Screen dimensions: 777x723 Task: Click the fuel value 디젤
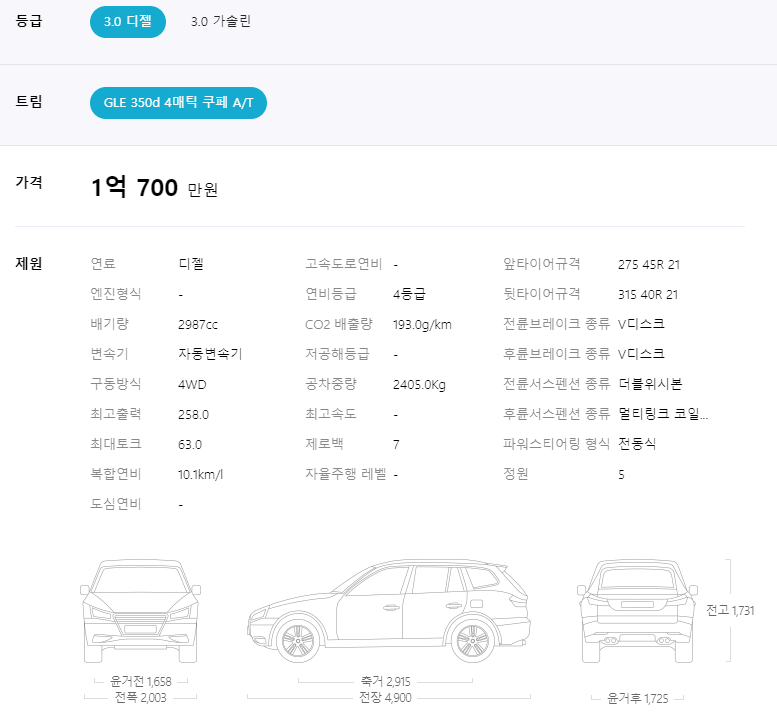point(191,264)
